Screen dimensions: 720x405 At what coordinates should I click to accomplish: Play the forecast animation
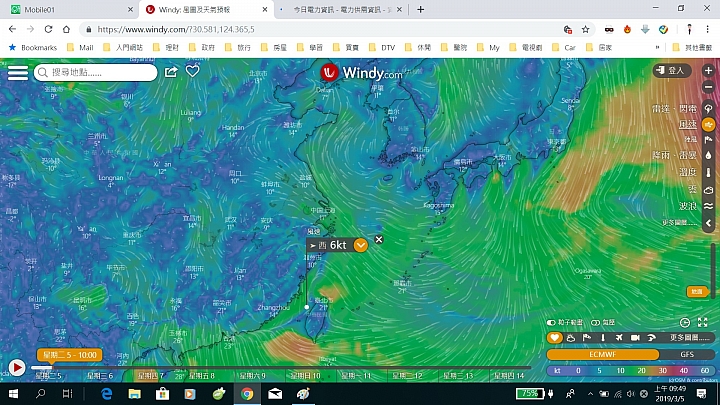tap(17, 368)
